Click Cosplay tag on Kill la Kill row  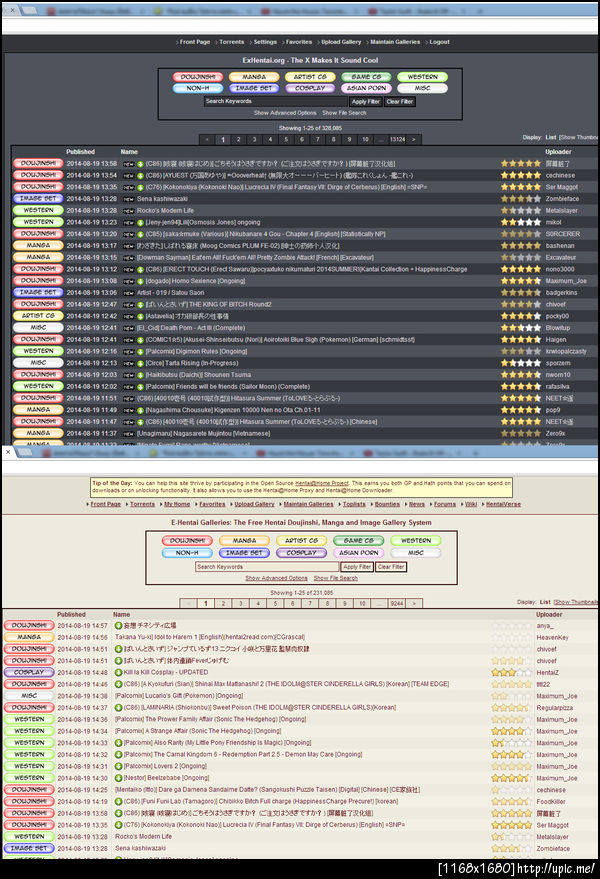(29, 672)
